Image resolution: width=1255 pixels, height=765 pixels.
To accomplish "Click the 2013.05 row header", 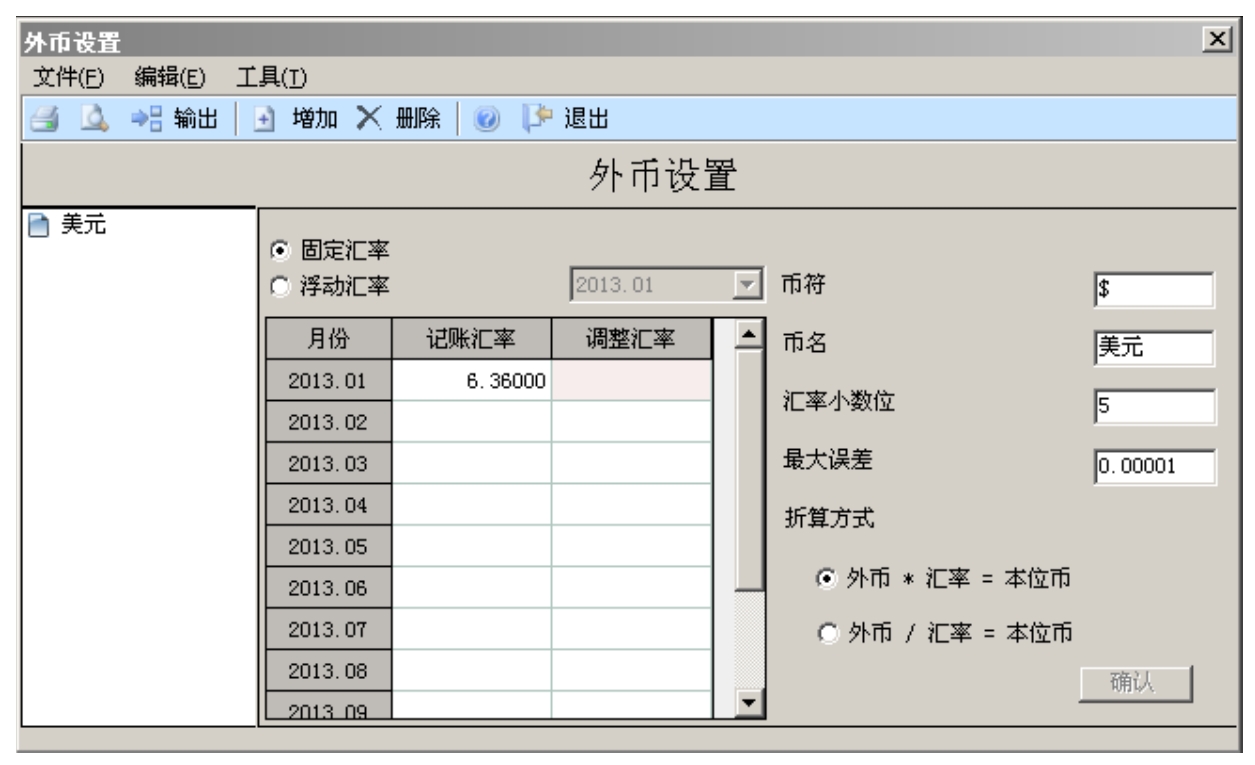I will 328,547.
